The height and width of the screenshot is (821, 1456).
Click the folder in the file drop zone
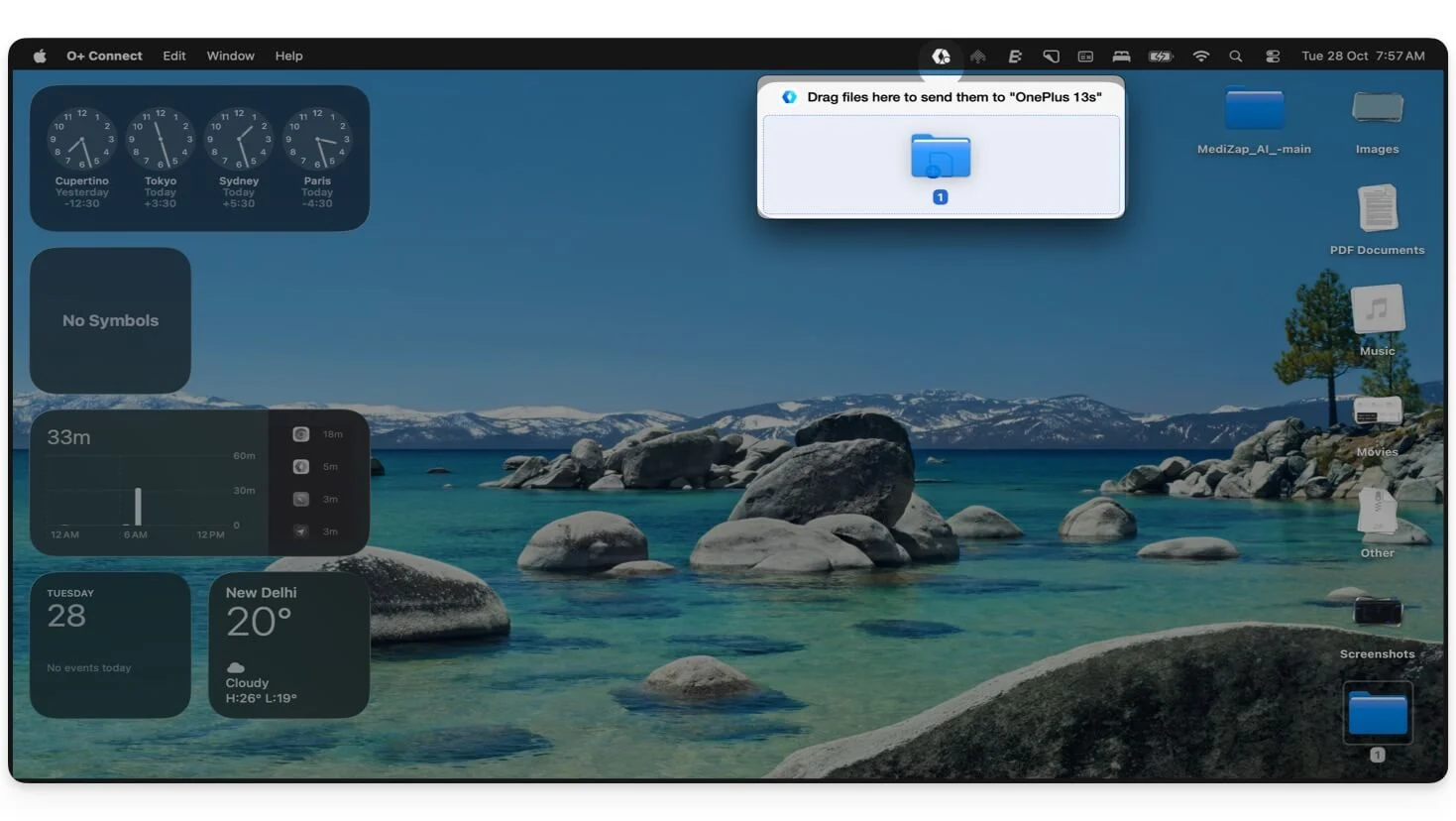click(940, 157)
